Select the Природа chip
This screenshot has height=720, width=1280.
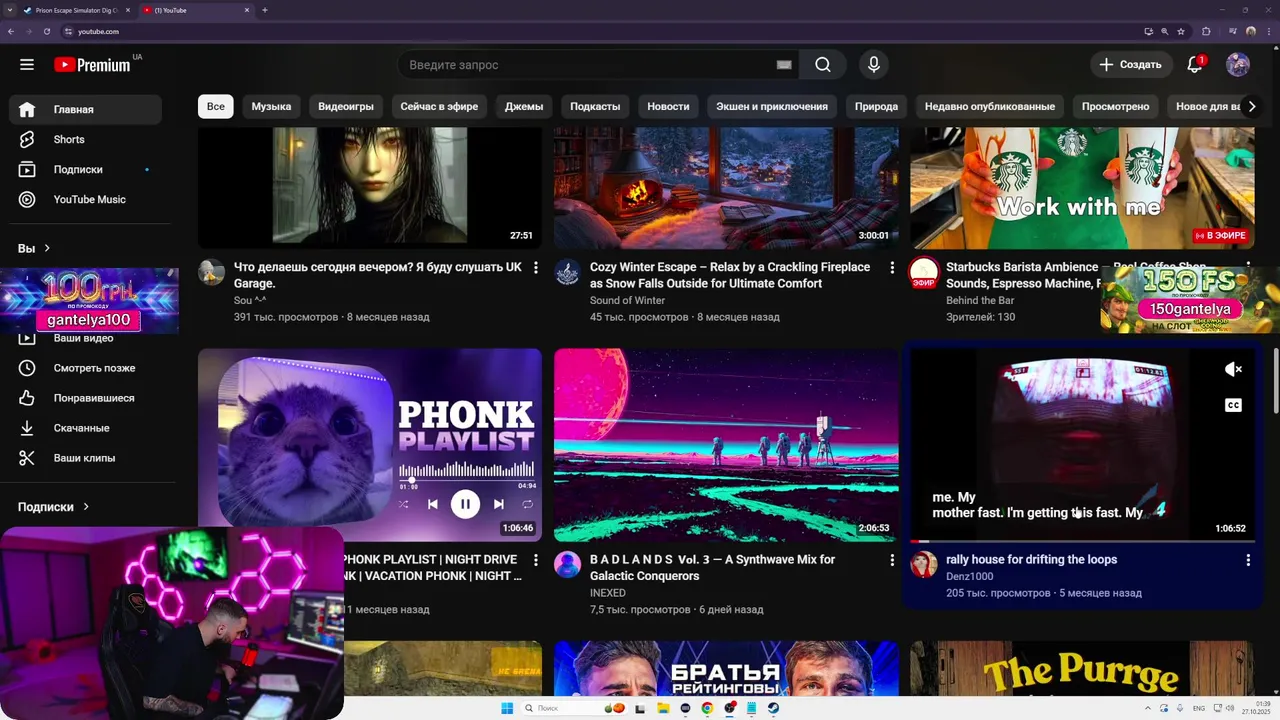(876, 106)
